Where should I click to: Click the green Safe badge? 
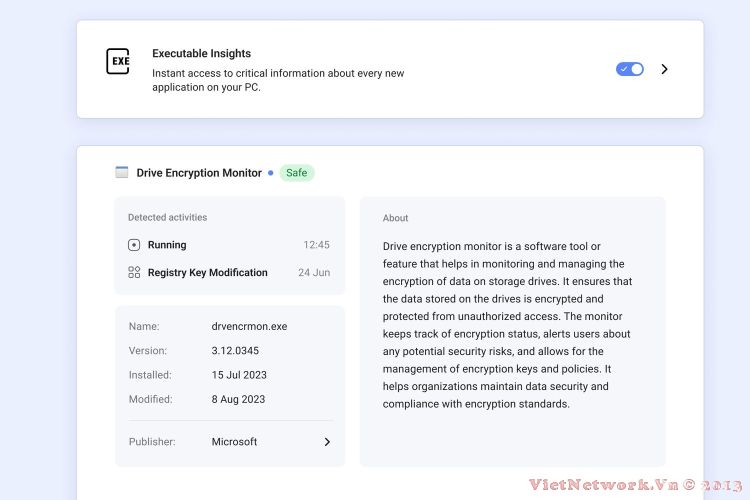point(297,173)
